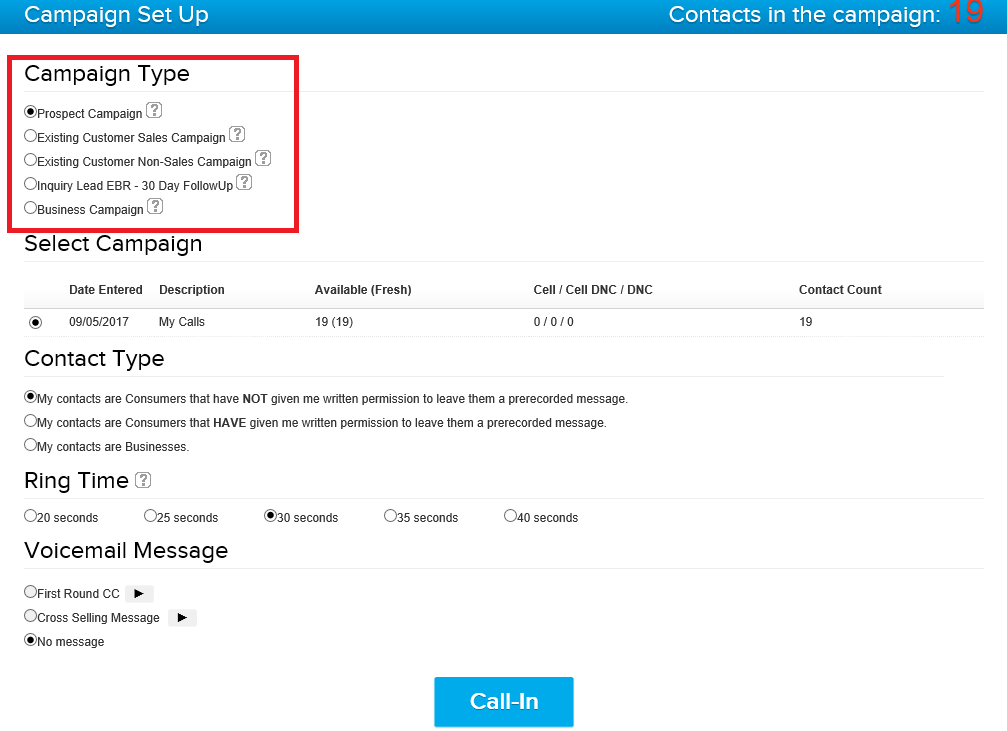The image size is (1007, 731).
Task: Play the First Round CC voicemail message
Action: click(139, 592)
